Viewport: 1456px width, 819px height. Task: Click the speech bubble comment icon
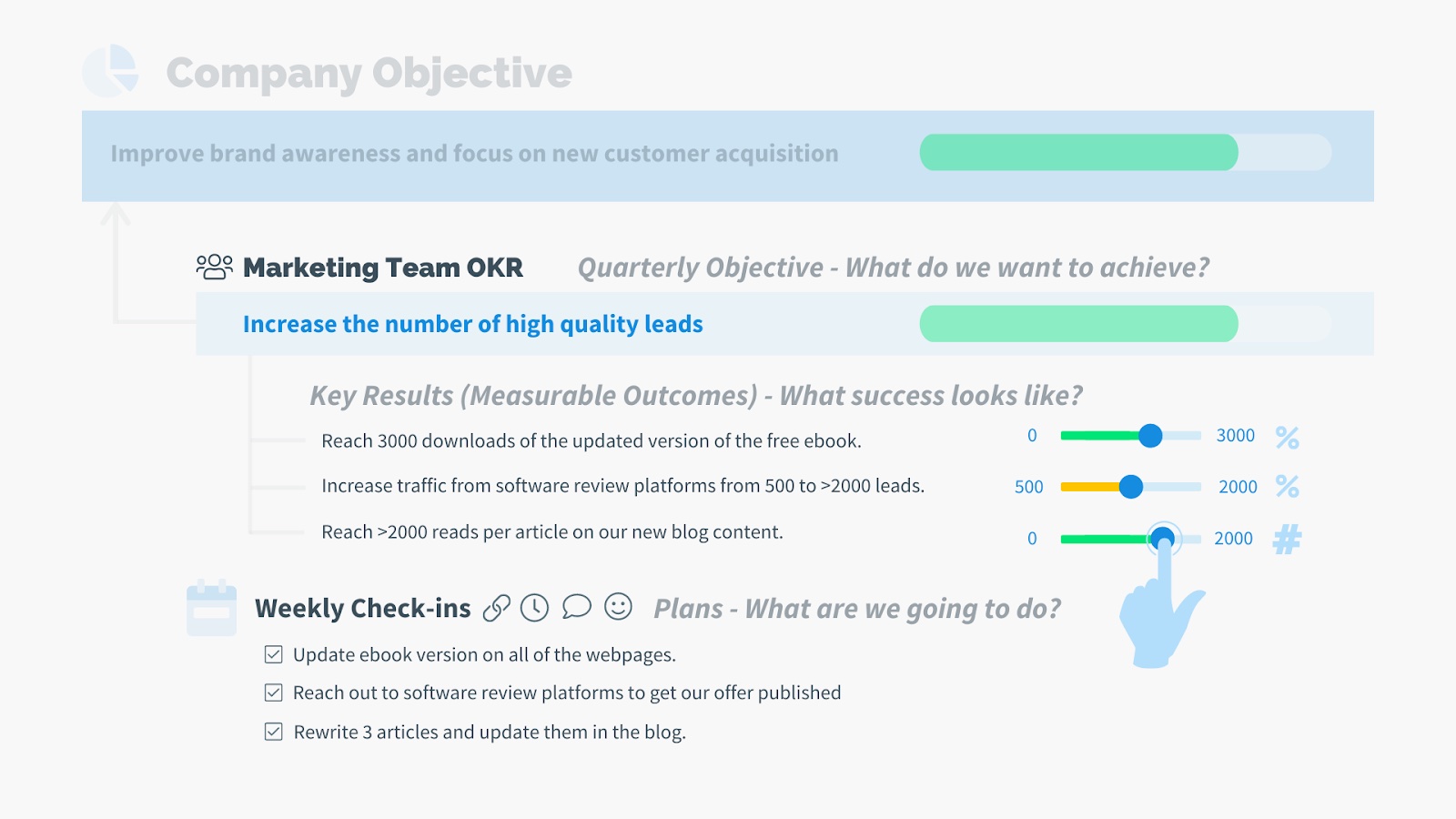point(576,606)
